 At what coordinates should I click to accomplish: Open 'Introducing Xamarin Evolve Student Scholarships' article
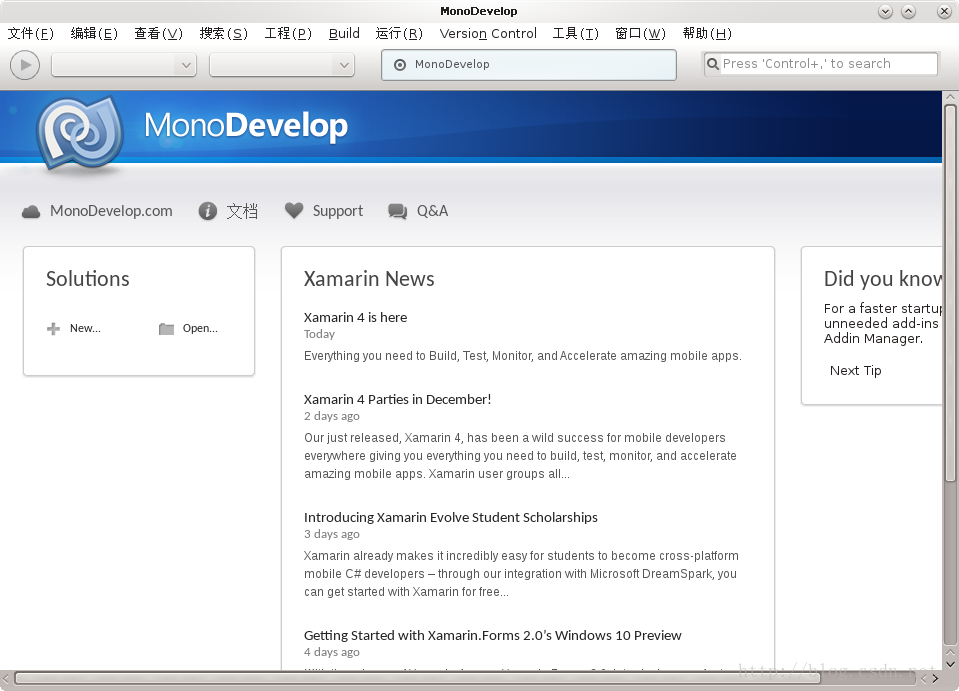451,517
